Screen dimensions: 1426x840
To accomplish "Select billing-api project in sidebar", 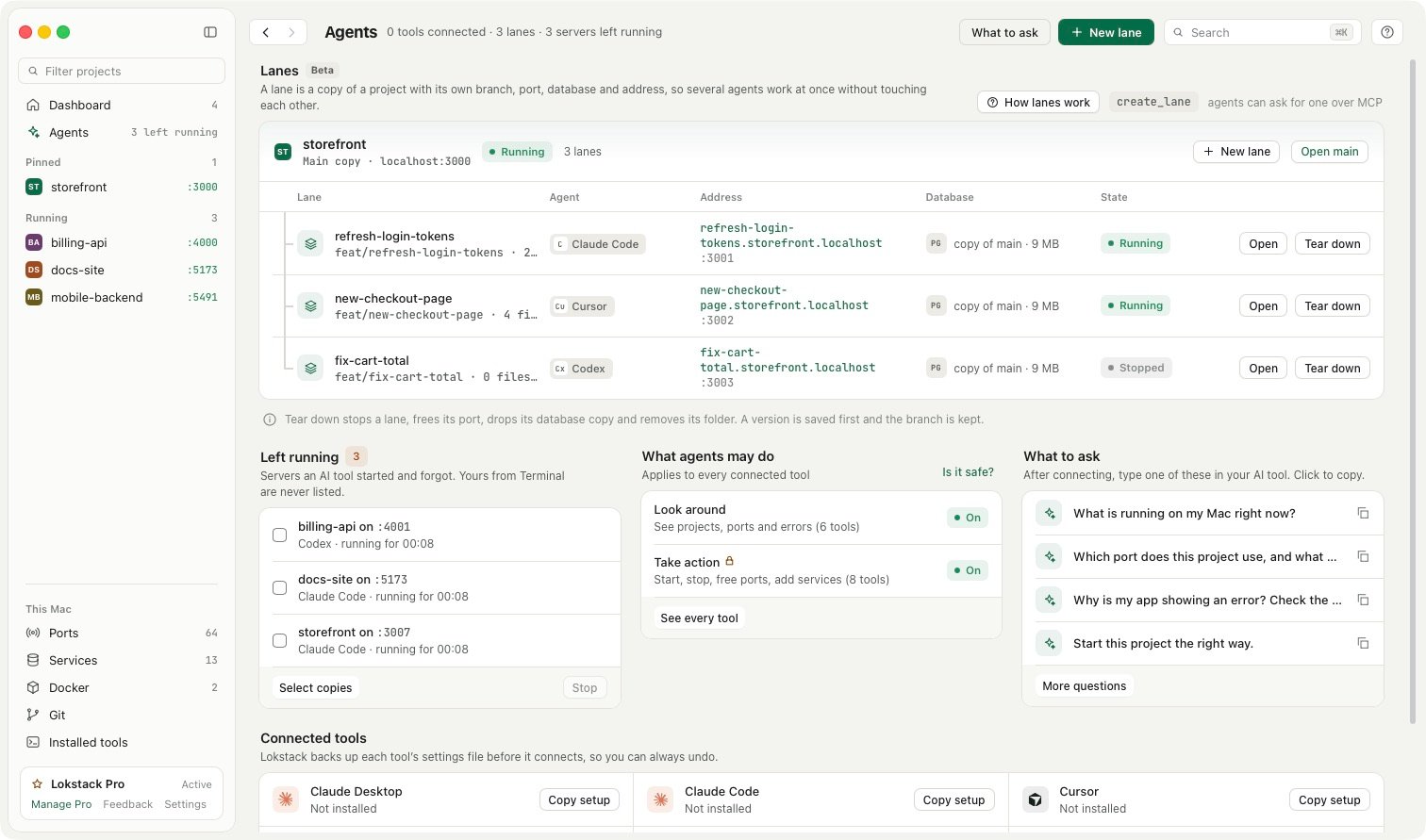I will point(122,242).
